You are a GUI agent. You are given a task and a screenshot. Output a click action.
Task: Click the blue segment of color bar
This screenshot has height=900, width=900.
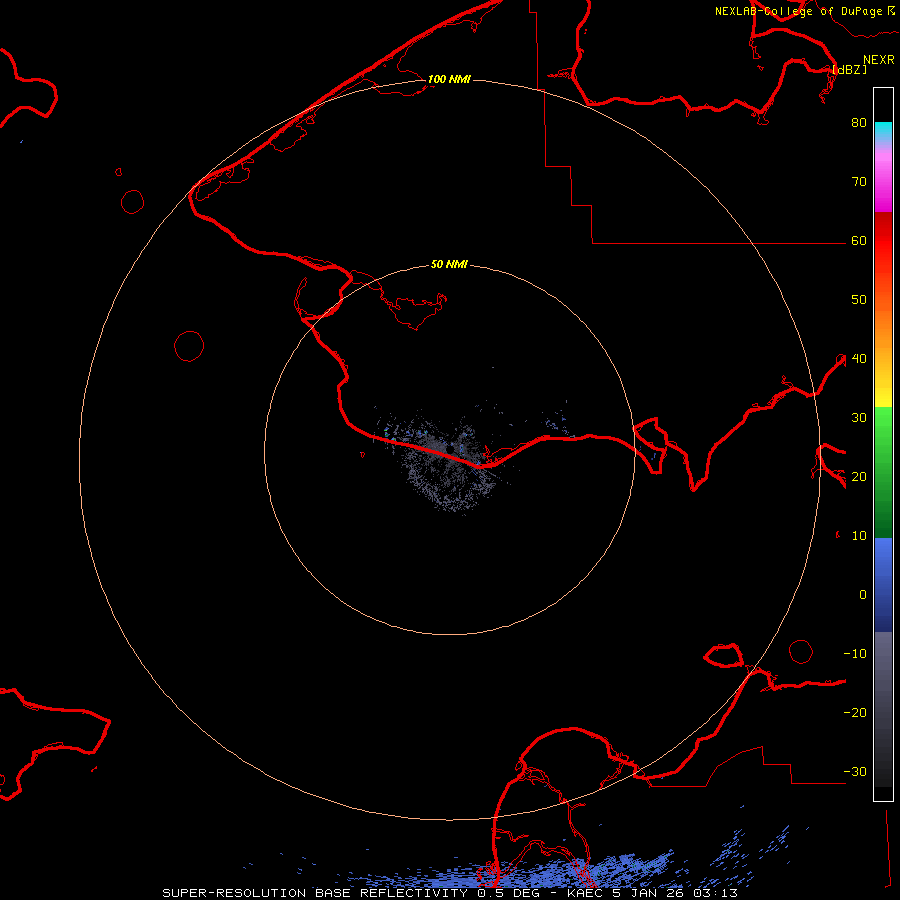point(883,585)
